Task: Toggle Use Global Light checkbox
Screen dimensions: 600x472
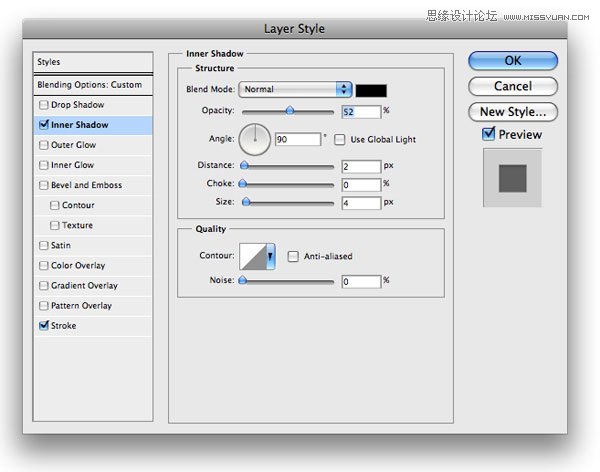Action: click(x=340, y=139)
